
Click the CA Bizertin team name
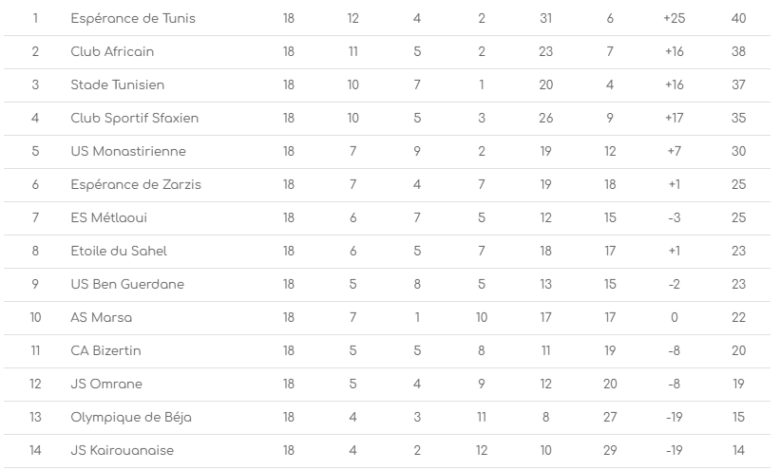(106, 353)
